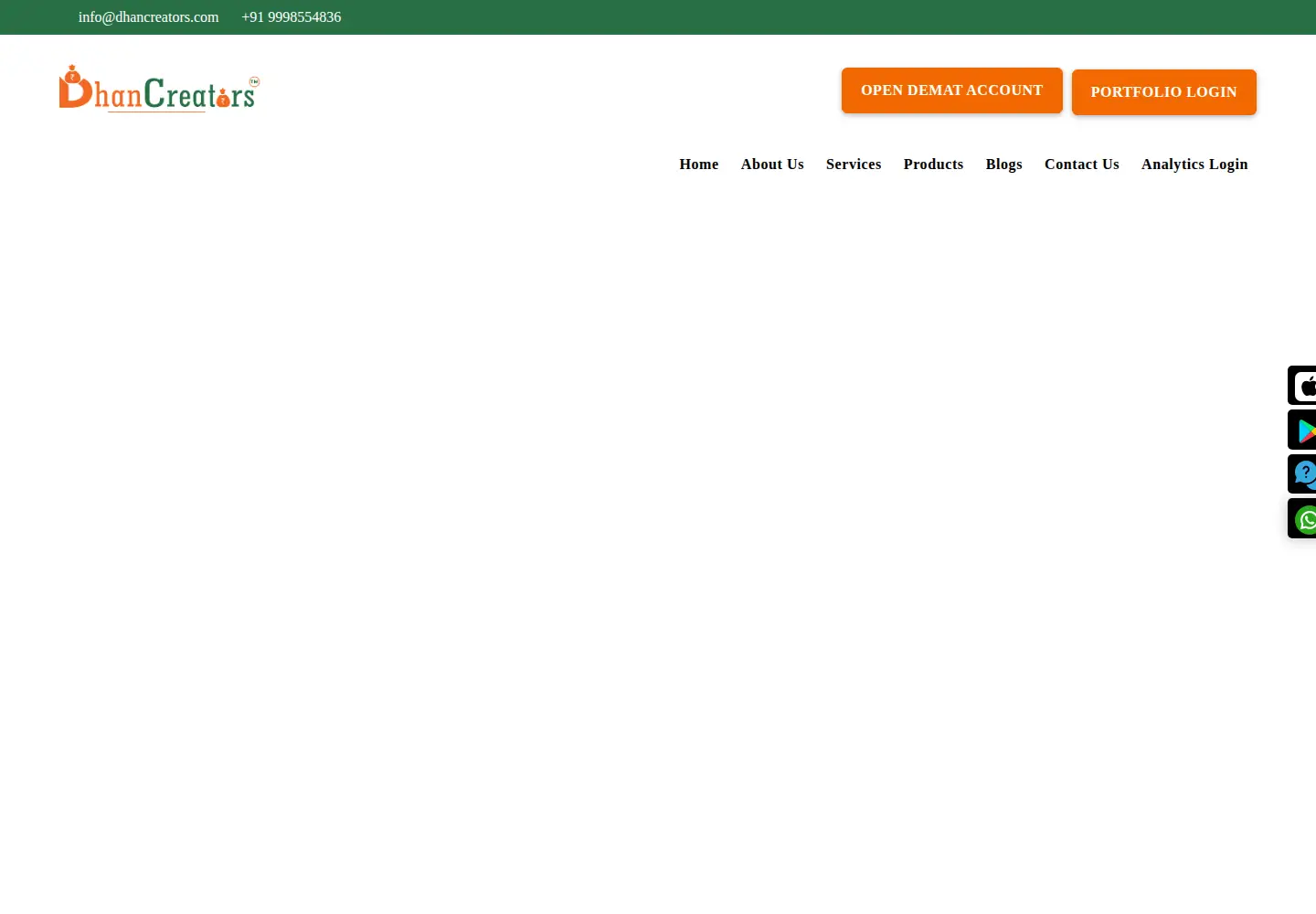1316x914 pixels.
Task: Open the Blogs menu item
Action: [x=1003, y=165]
